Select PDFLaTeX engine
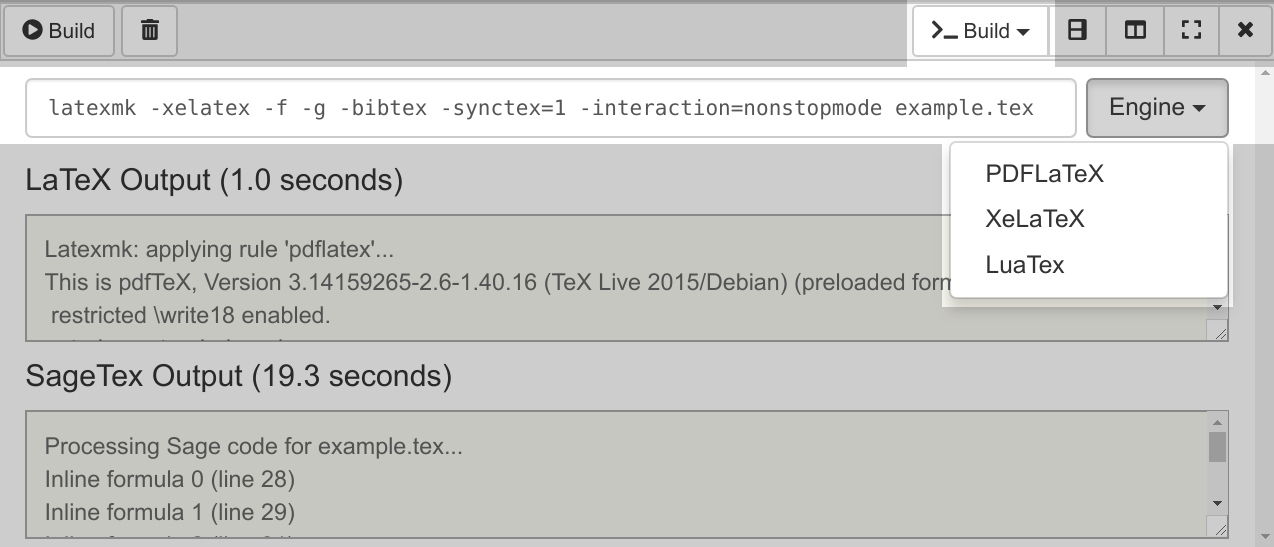The width and height of the screenshot is (1274, 547). tap(1044, 174)
